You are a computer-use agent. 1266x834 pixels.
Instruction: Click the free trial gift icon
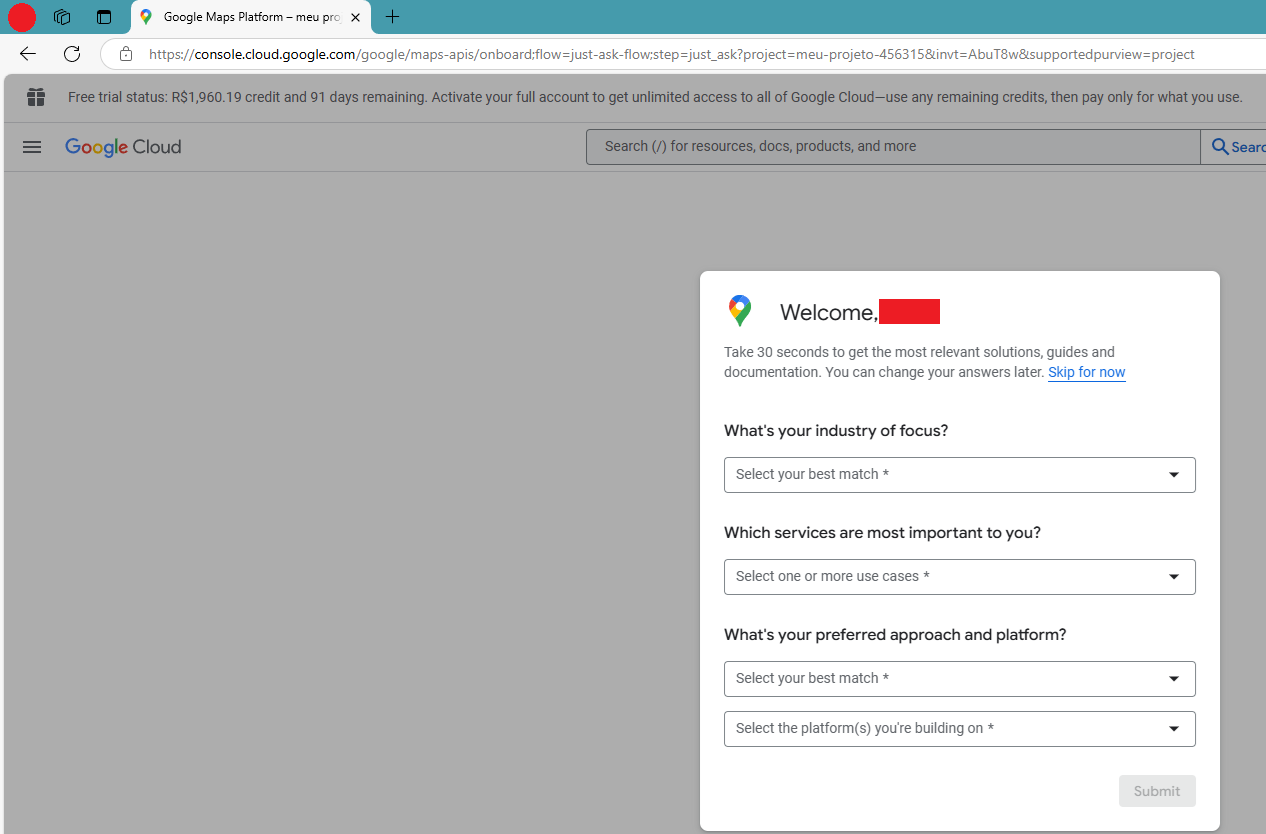pyautogui.click(x=35, y=97)
